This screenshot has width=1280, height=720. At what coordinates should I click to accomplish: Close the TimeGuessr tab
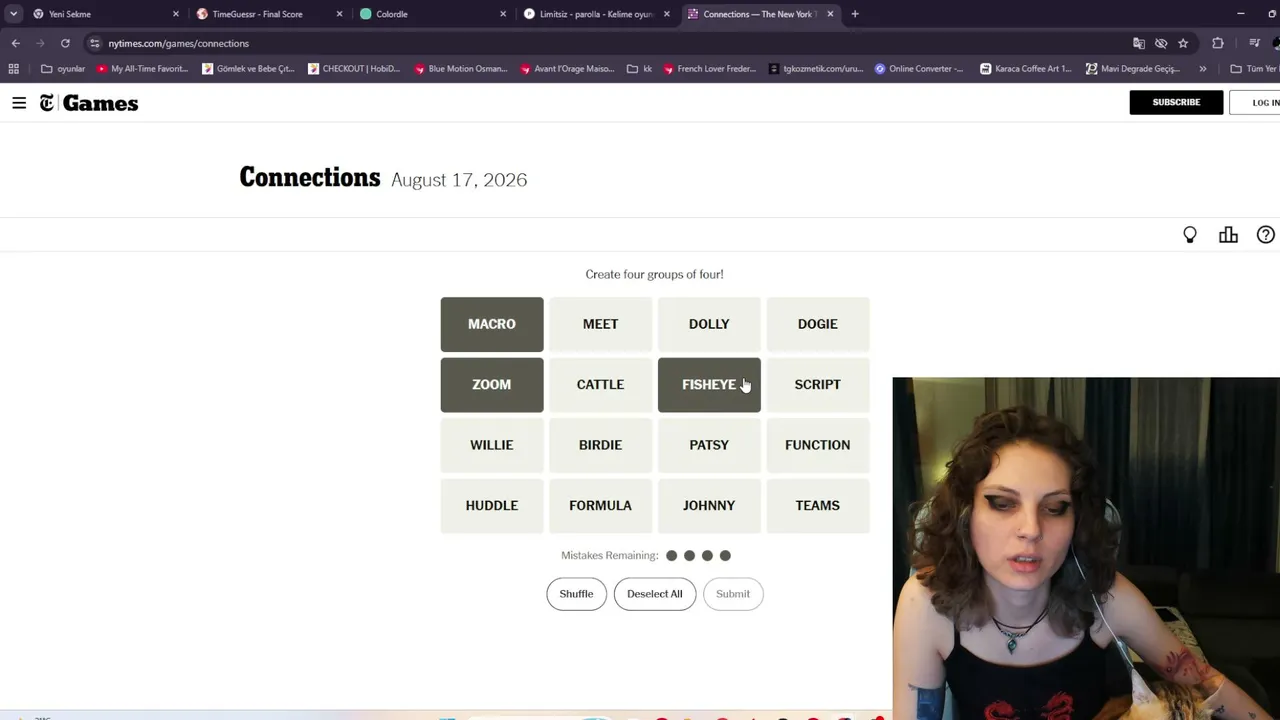(339, 14)
